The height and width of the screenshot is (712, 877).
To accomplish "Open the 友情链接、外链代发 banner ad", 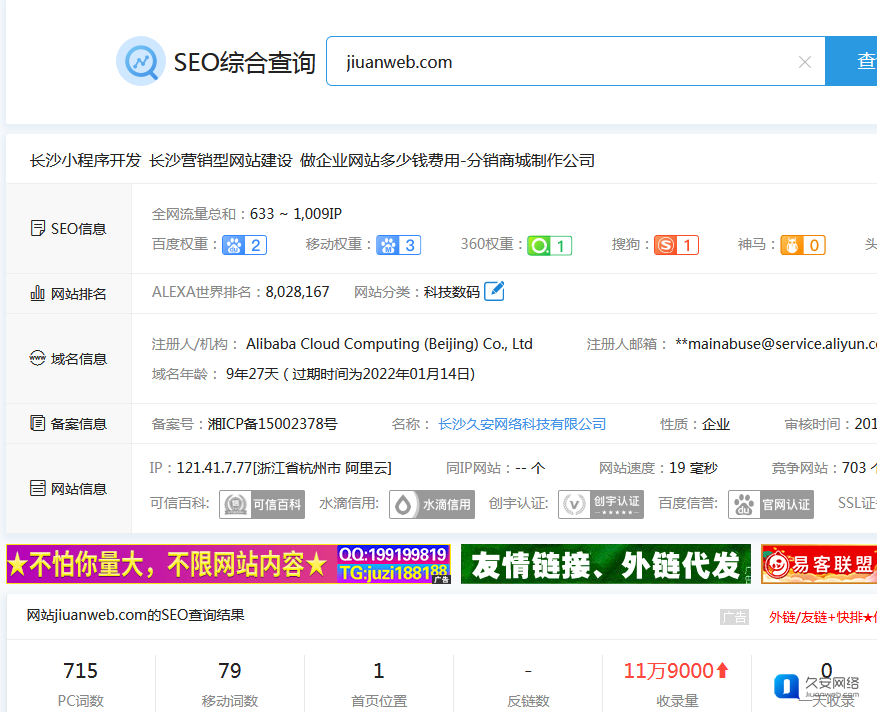I will click(605, 565).
